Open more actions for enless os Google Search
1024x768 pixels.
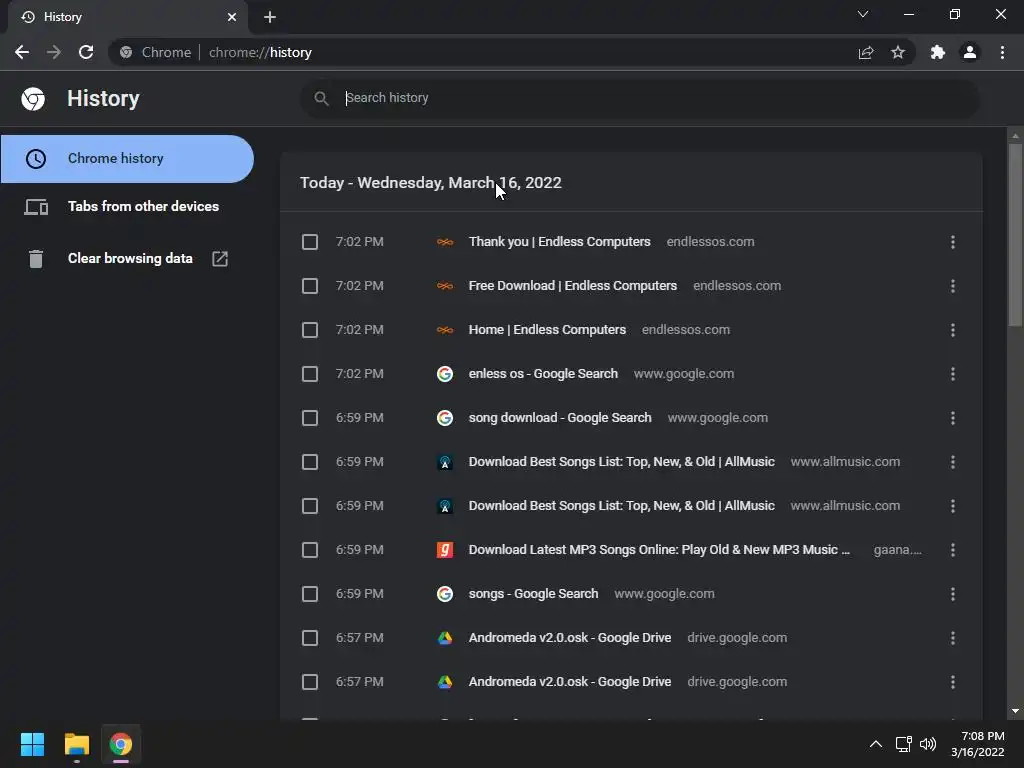[953, 374]
